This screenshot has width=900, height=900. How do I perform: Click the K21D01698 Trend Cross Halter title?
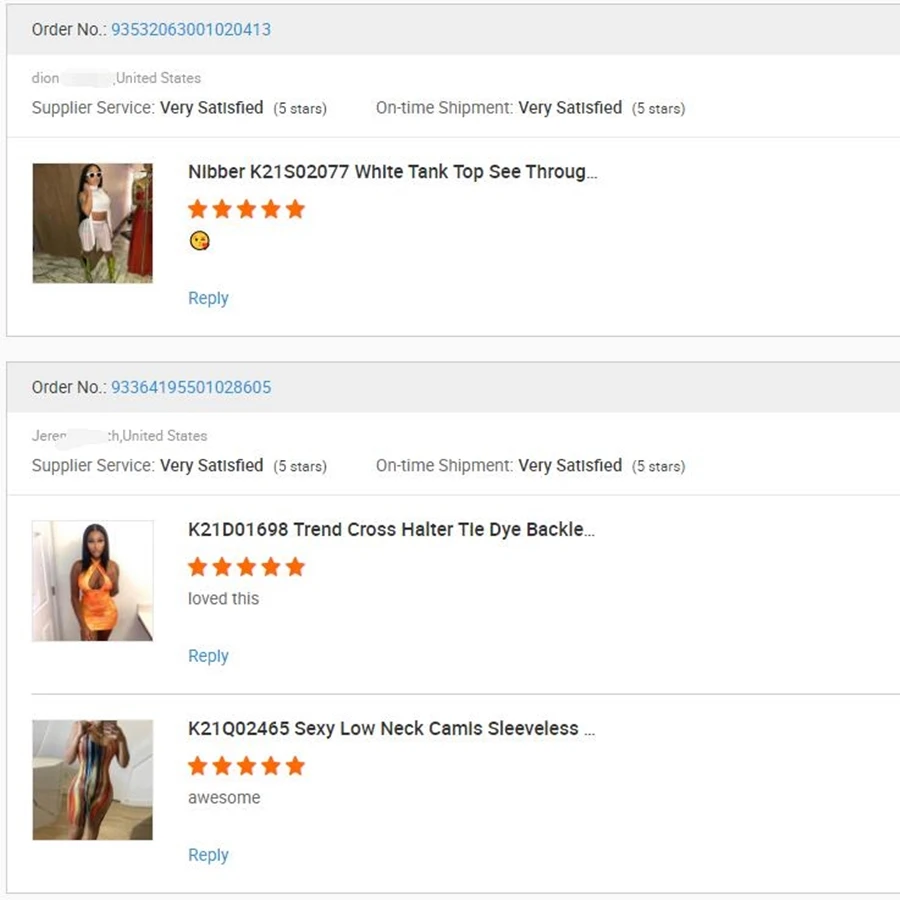[391, 530]
